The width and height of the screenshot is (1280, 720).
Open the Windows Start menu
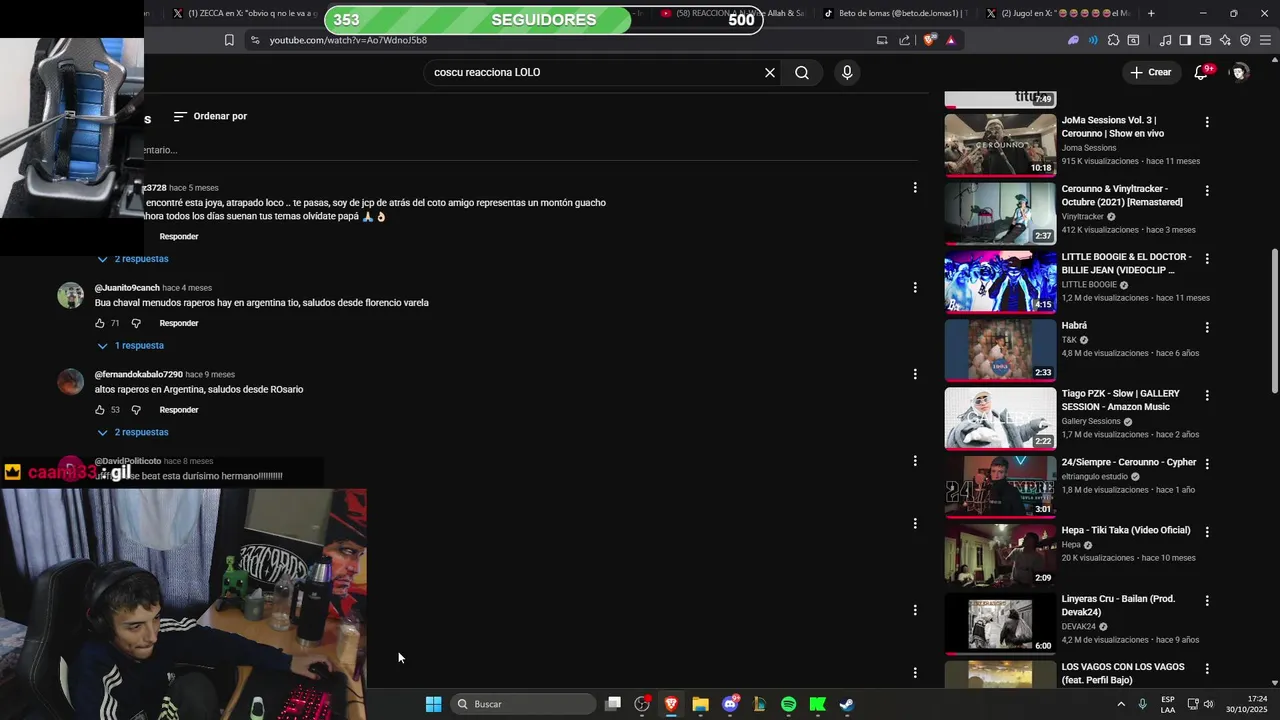pyautogui.click(x=433, y=704)
